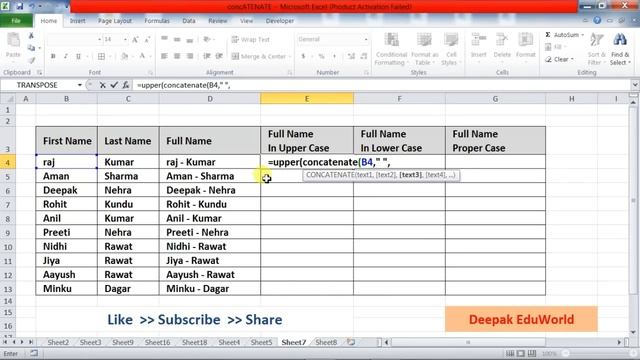This screenshot has width=640, height=360.
Task: Click the Fill button in Editing
Action: point(555,47)
